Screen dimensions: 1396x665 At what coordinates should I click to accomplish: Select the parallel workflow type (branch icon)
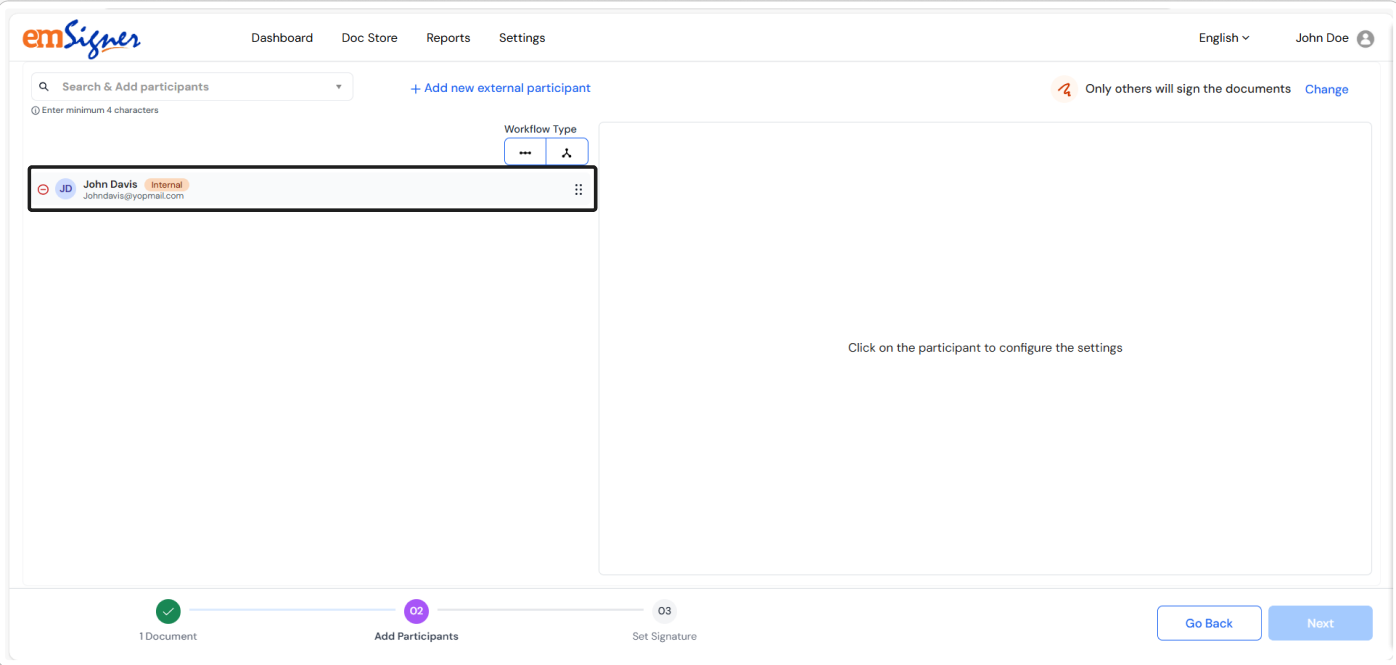(x=567, y=152)
